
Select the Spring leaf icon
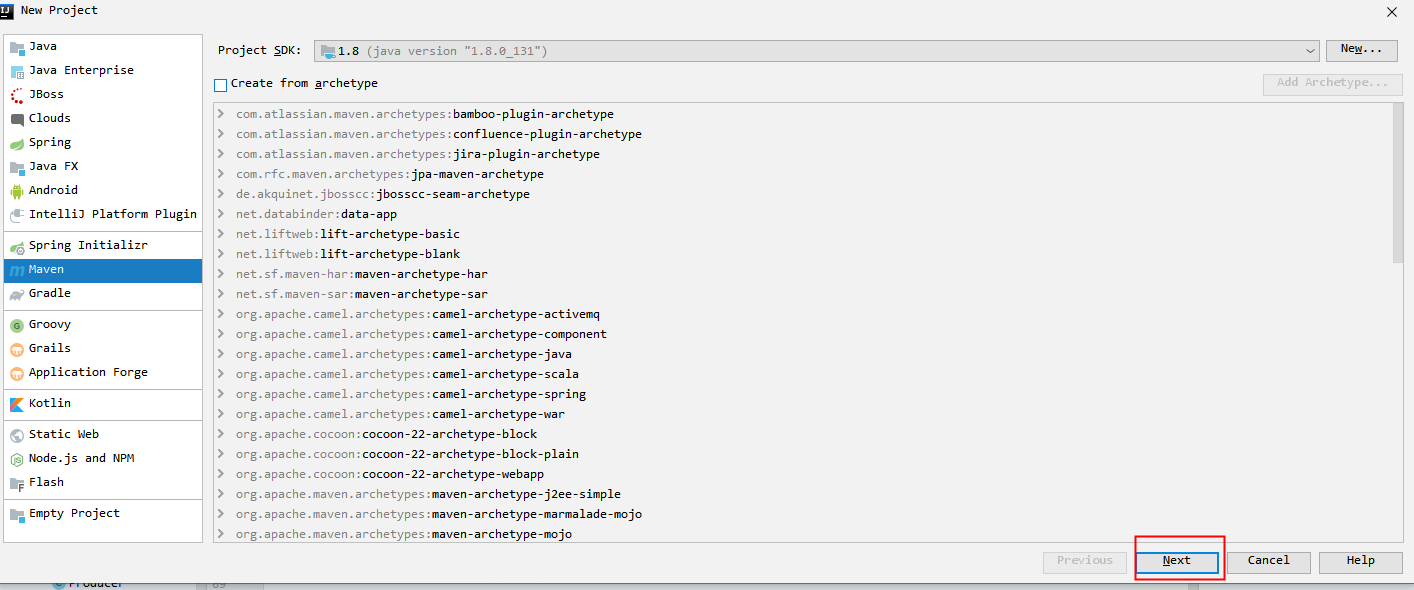17,143
